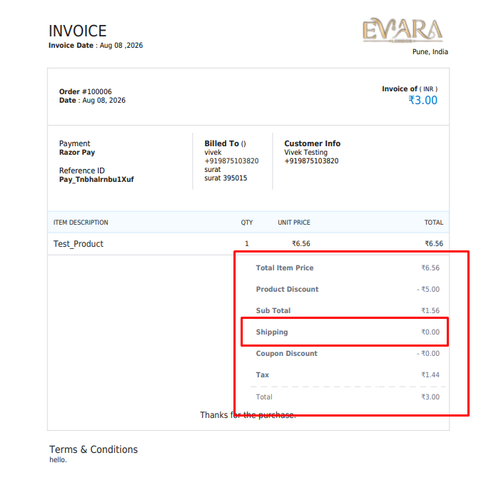Image resolution: width=499 pixels, height=500 pixels.
Task: Select the order Date : Aug 08, 2026 line
Action: [x=92, y=100]
